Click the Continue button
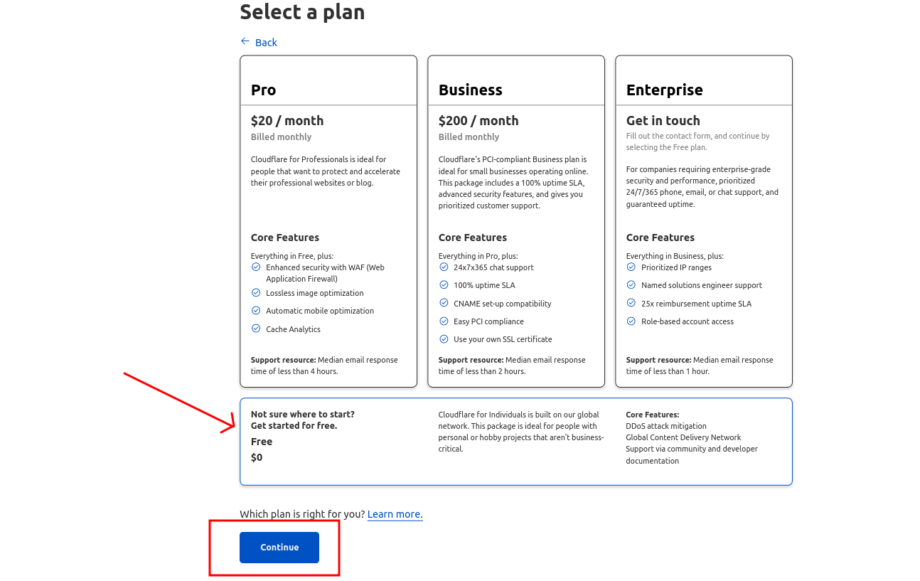The image size is (920, 581). 279,547
